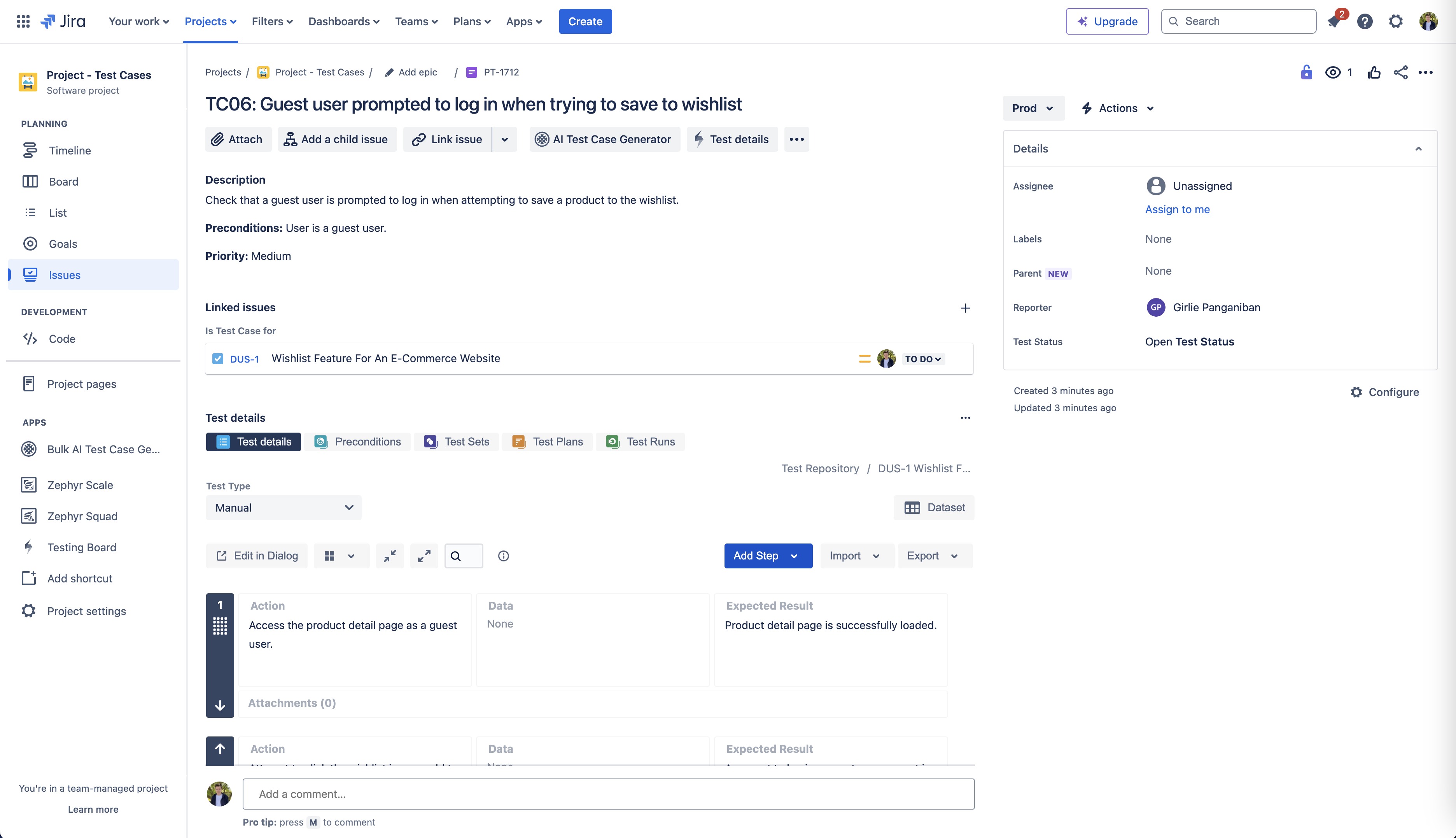Toggle the DUS-1 linked issue checkbox

tap(218, 358)
